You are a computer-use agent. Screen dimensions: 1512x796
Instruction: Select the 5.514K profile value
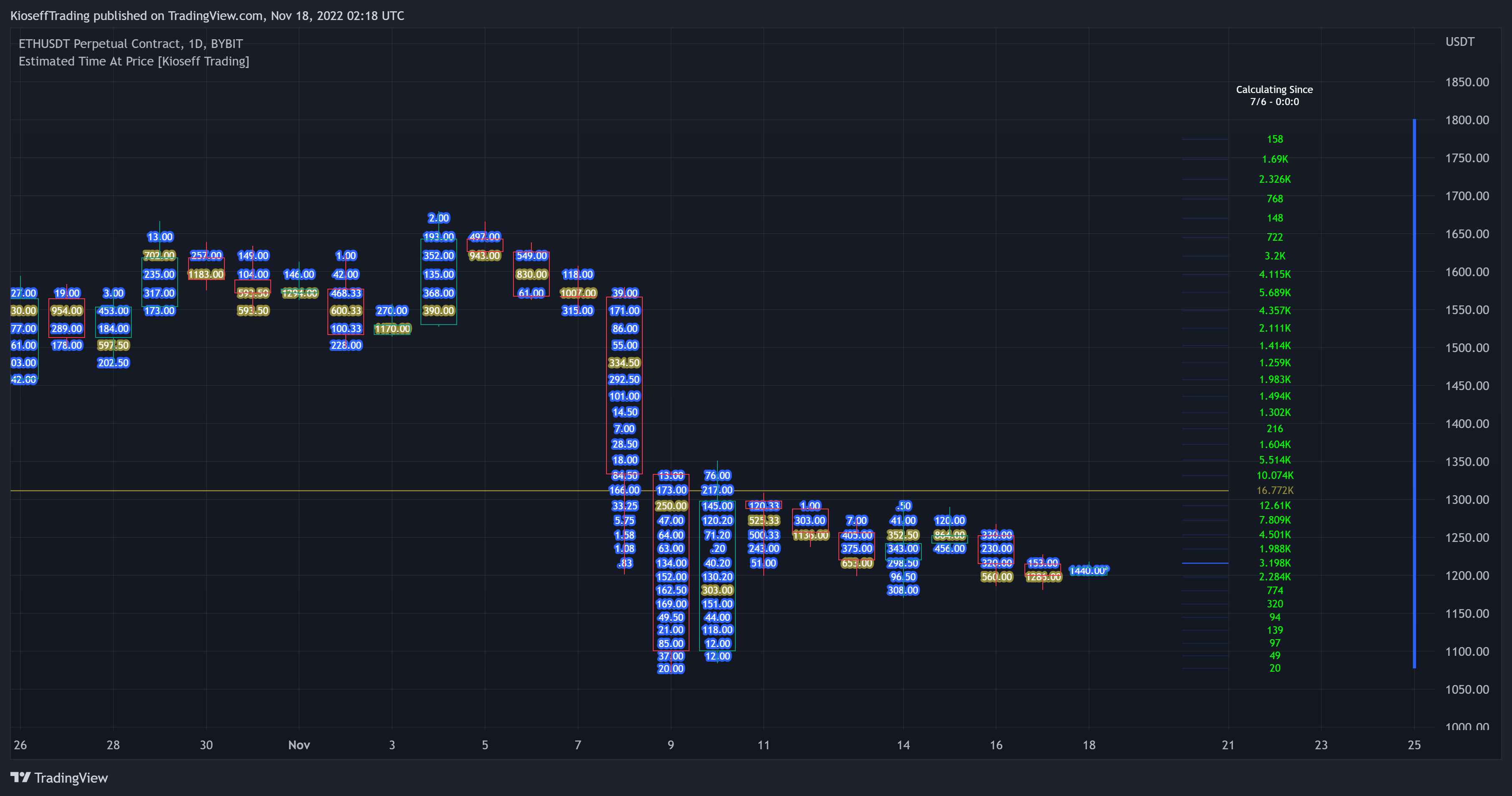click(x=1275, y=460)
